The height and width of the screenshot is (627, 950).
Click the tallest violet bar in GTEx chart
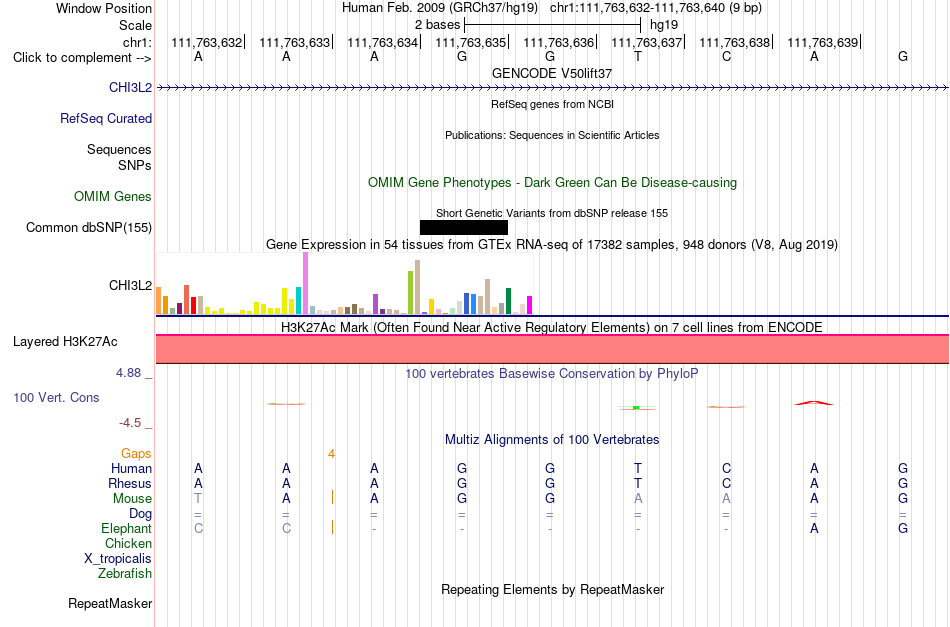305,283
